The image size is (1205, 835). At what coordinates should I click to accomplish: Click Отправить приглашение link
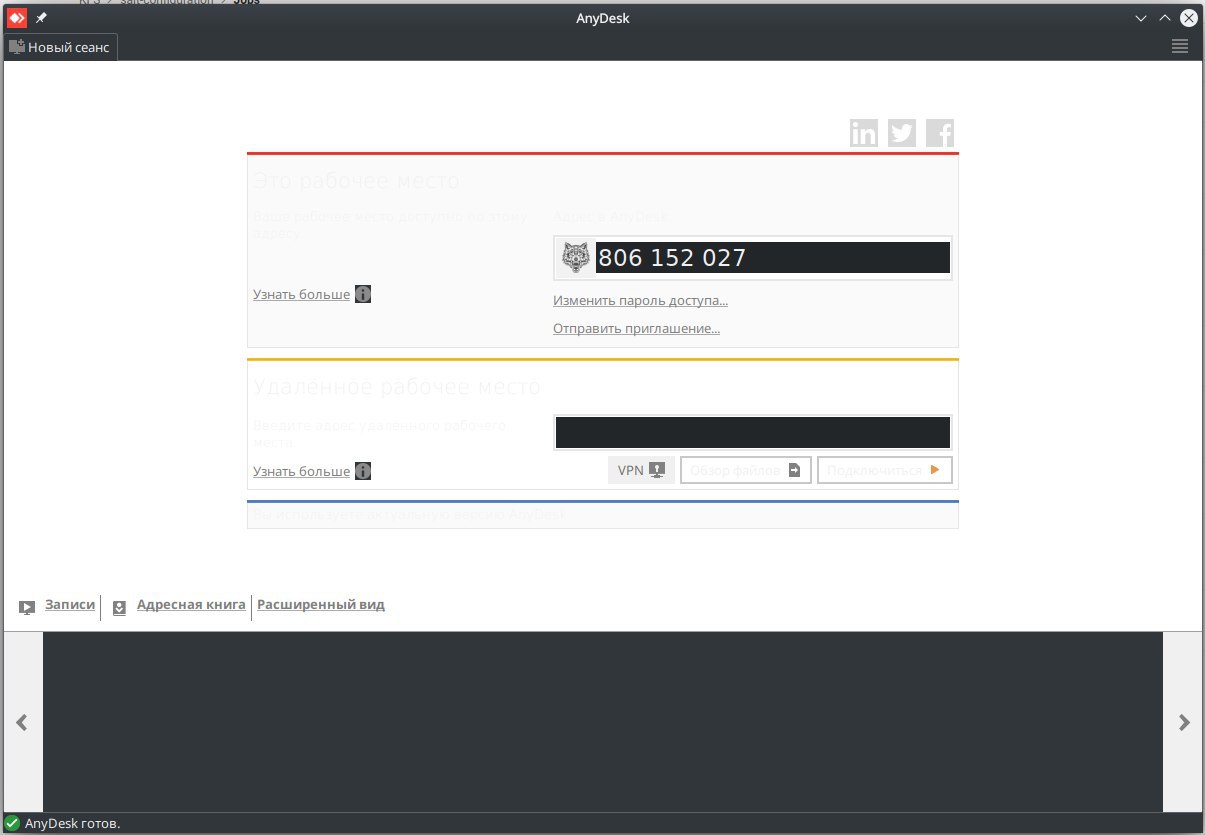pyautogui.click(x=637, y=328)
